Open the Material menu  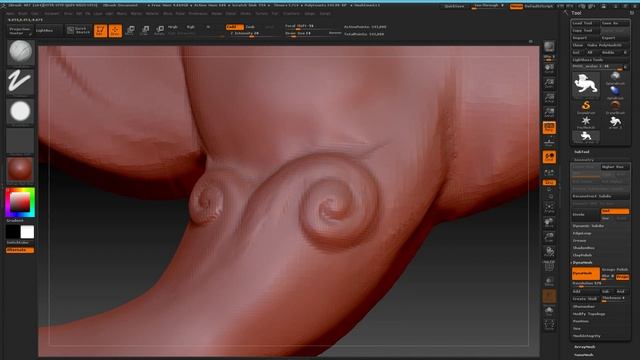(x=152, y=13)
